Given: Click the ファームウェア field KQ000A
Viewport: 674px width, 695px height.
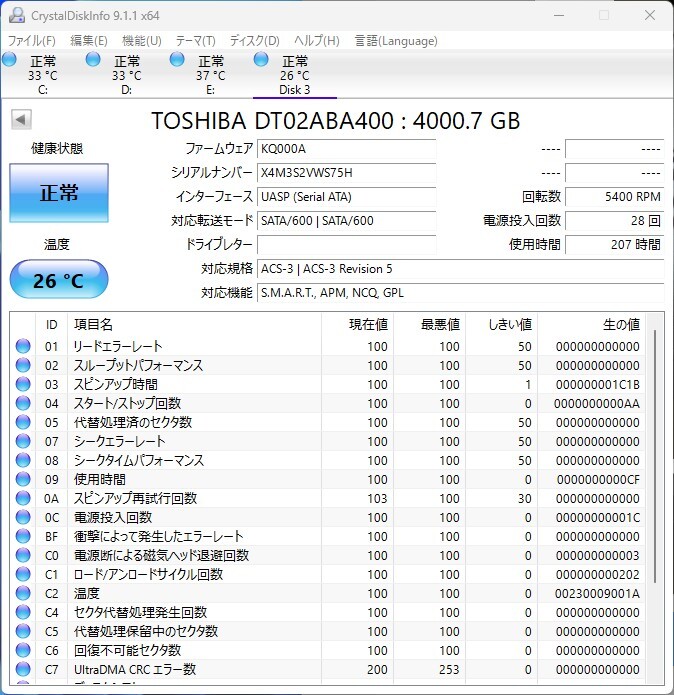Looking at the screenshot, I should pyautogui.click(x=347, y=149).
